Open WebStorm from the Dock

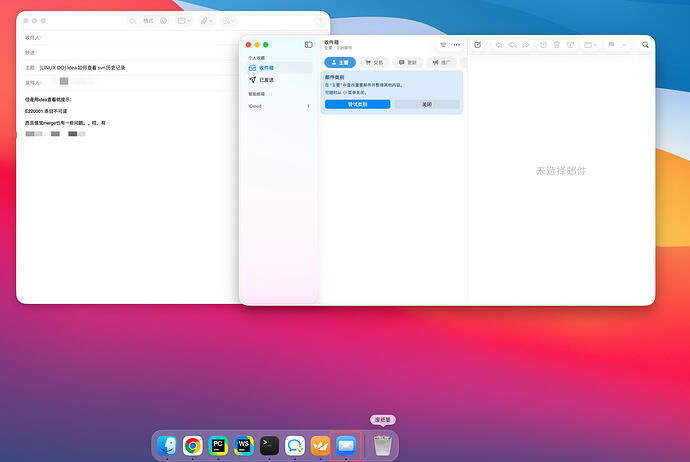(243, 446)
